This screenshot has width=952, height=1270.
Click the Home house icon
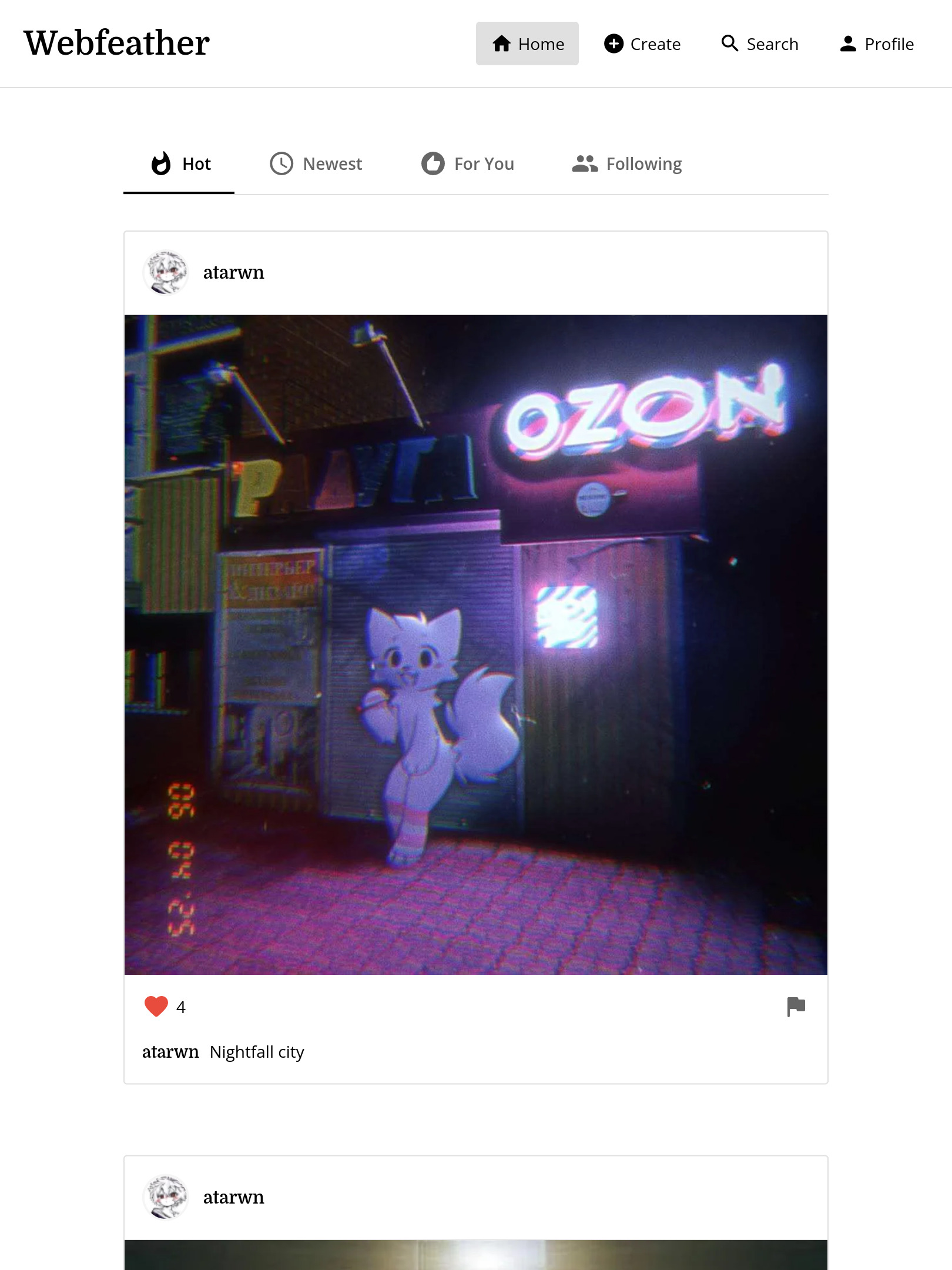[x=501, y=44]
